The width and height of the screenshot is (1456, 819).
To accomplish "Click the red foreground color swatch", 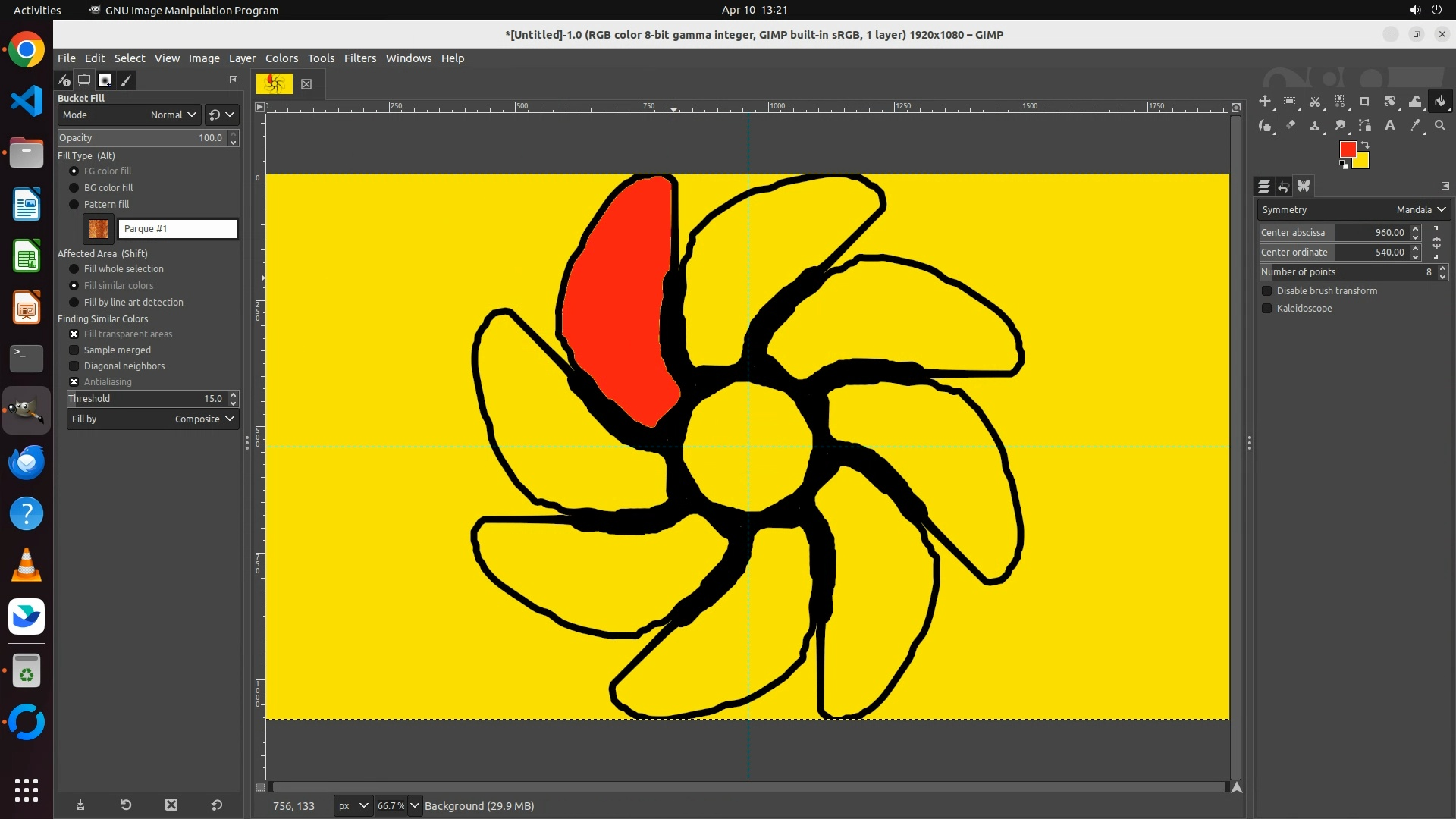I will tap(1347, 149).
